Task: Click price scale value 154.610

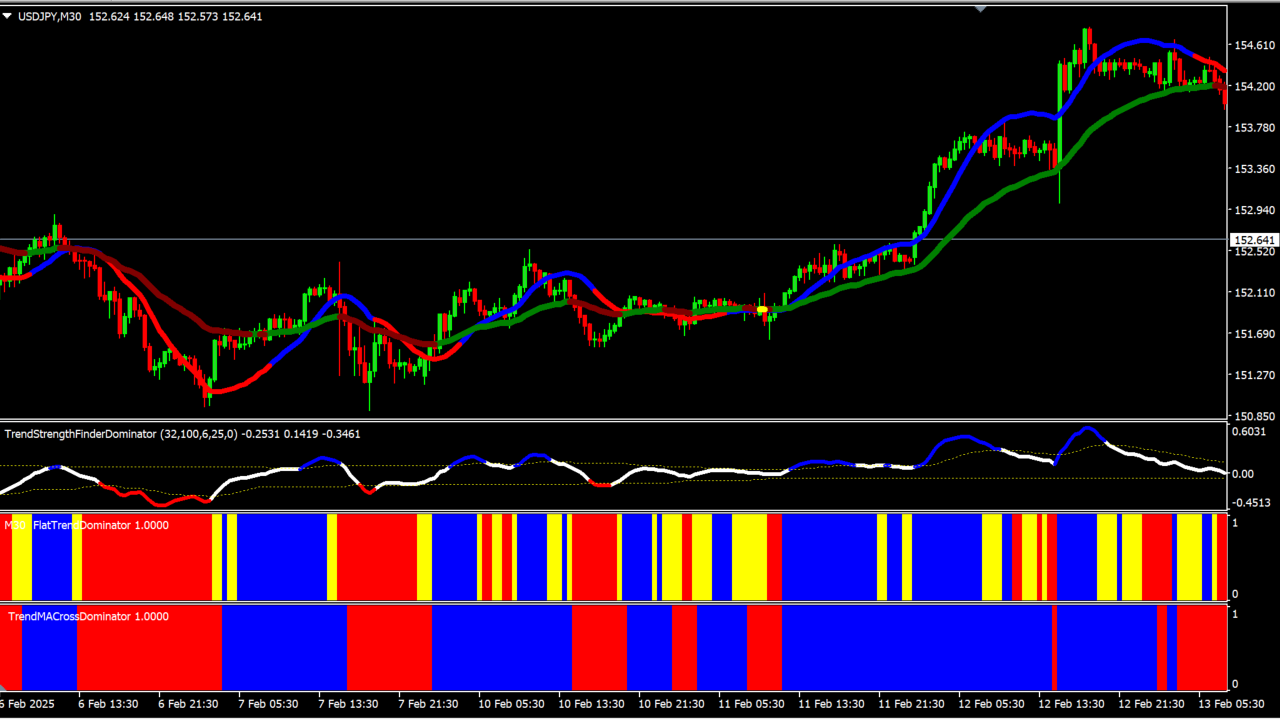Action: click(1256, 46)
